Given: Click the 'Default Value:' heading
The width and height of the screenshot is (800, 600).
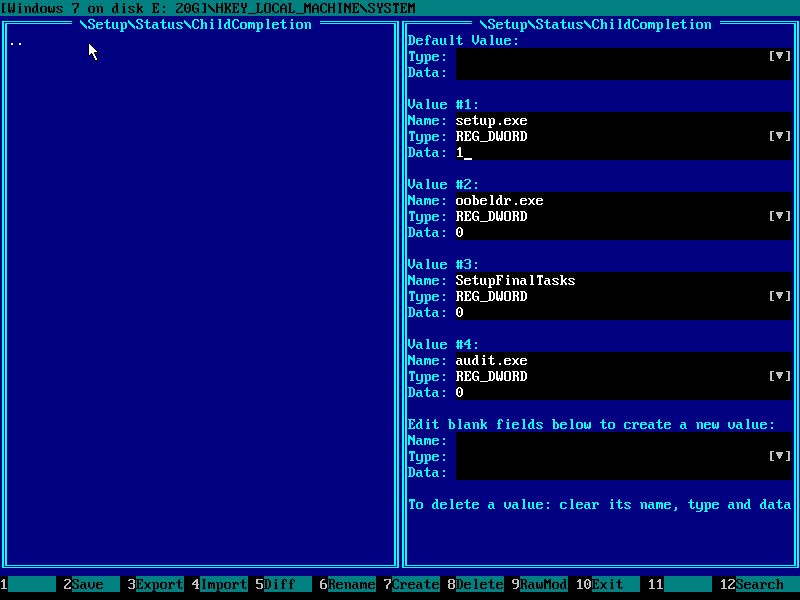Looking at the screenshot, I should (x=463, y=40).
